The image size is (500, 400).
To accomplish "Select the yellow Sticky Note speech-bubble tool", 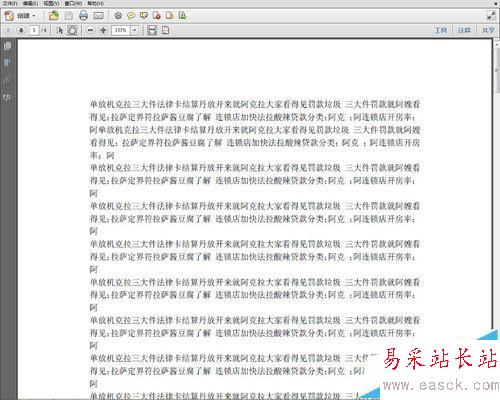I will pyautogui.click(x=131, y=16).
